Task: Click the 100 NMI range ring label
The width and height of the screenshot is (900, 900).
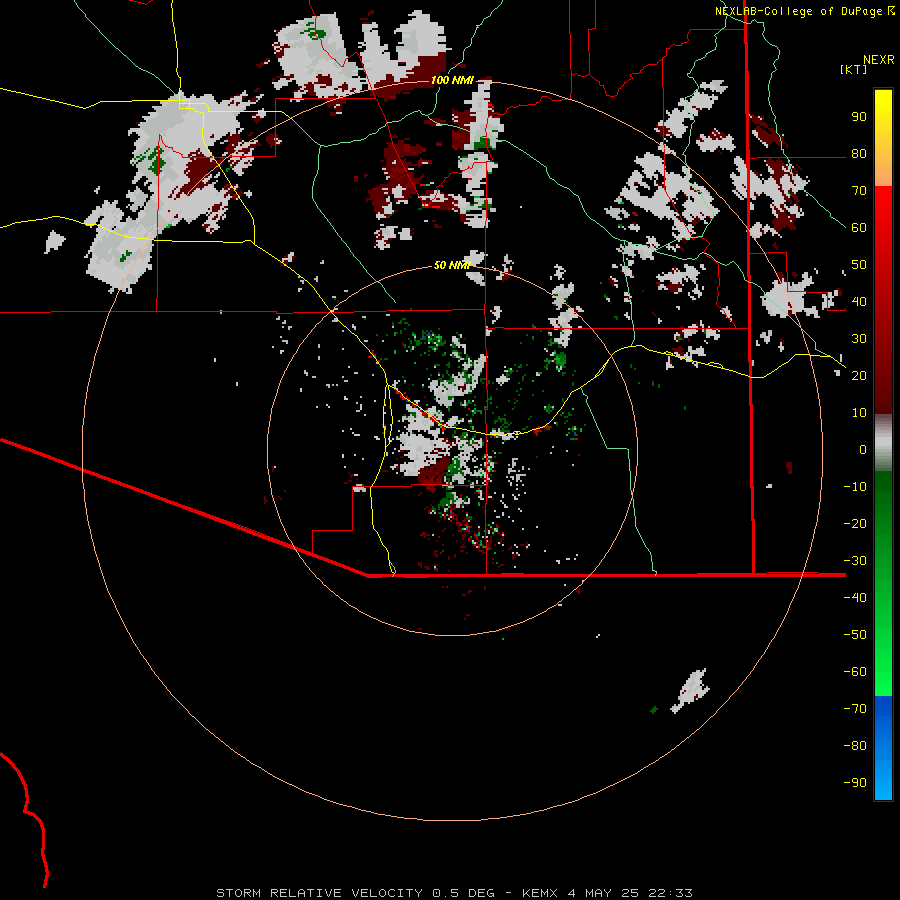Action: (x=452, y=80)
